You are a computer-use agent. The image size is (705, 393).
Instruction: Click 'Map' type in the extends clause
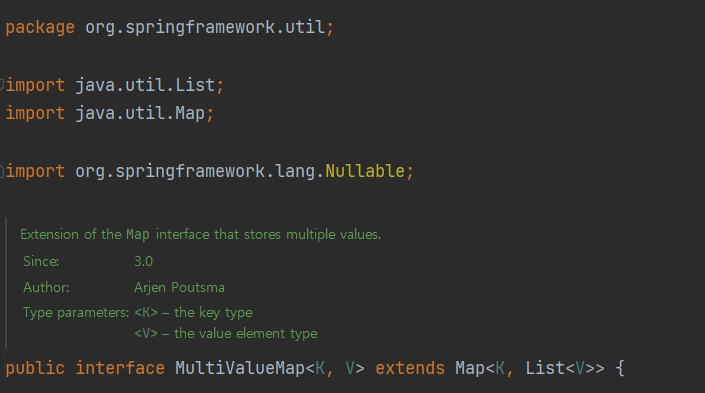pyautogui.click(x=470, y=368)
